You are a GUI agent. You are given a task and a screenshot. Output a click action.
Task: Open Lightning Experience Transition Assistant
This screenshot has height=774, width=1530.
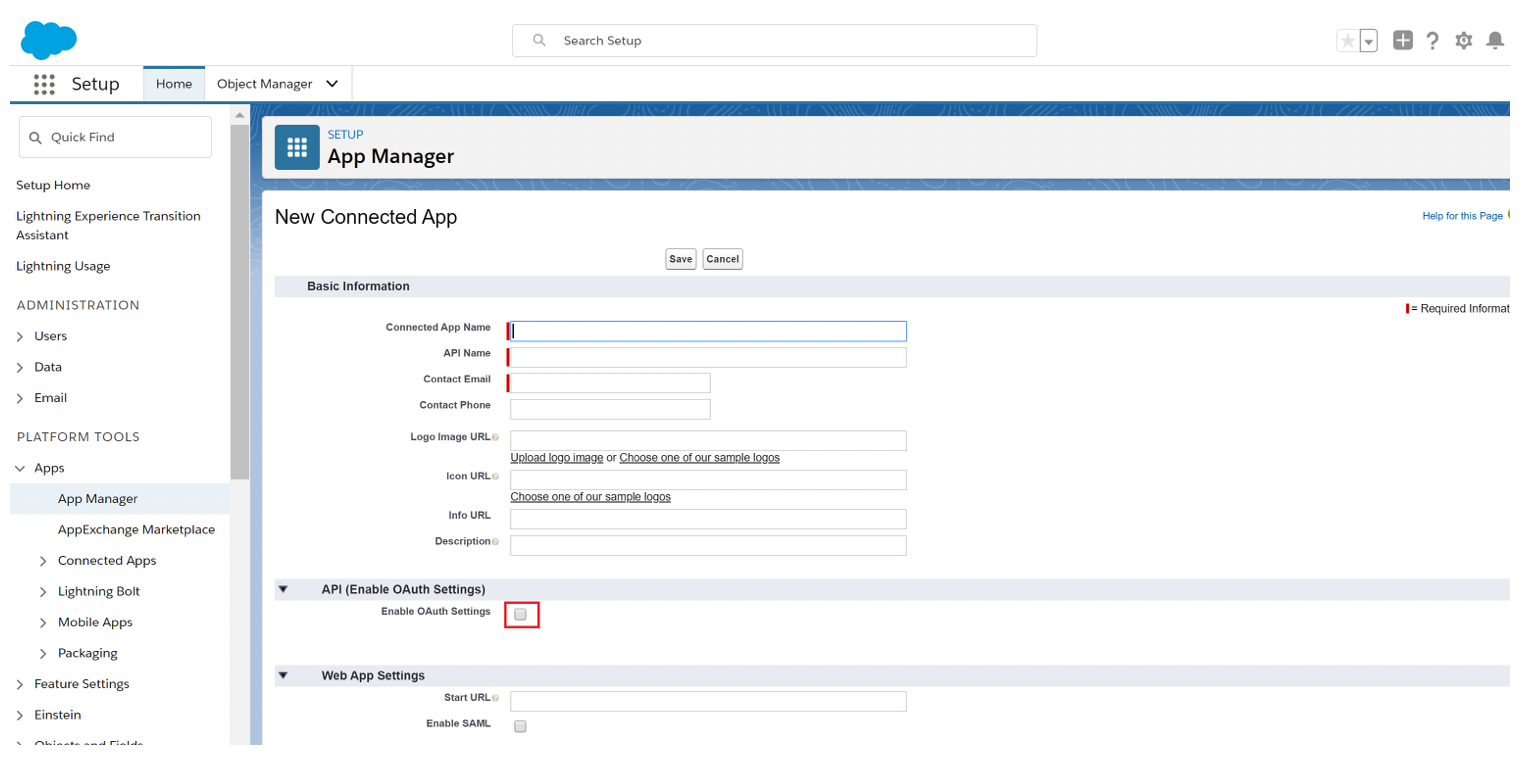(x=108, y=226)
